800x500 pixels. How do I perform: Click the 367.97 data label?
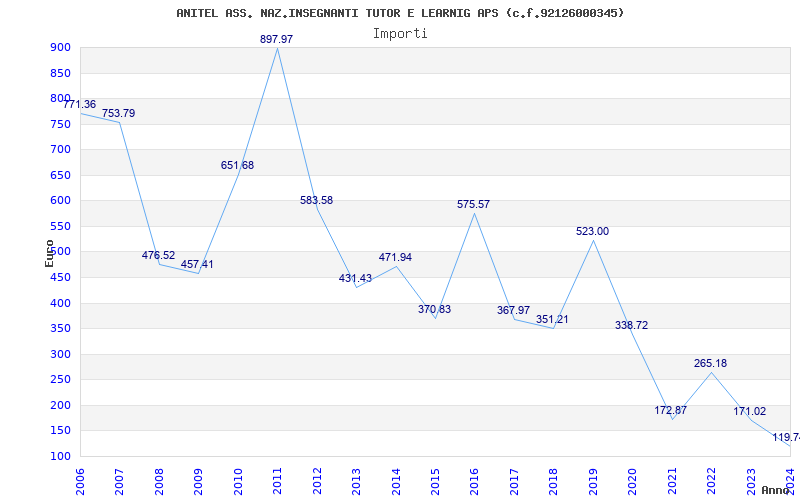(514, 310)
